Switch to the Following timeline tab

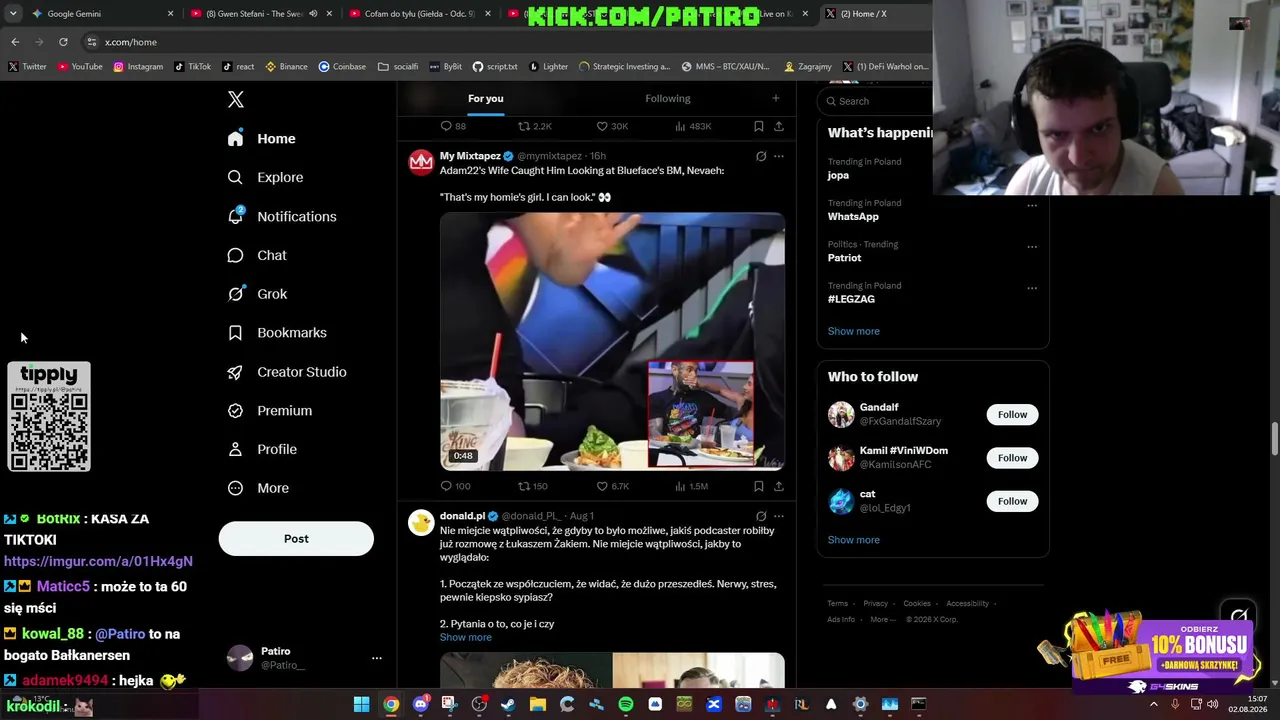(668, 98)
